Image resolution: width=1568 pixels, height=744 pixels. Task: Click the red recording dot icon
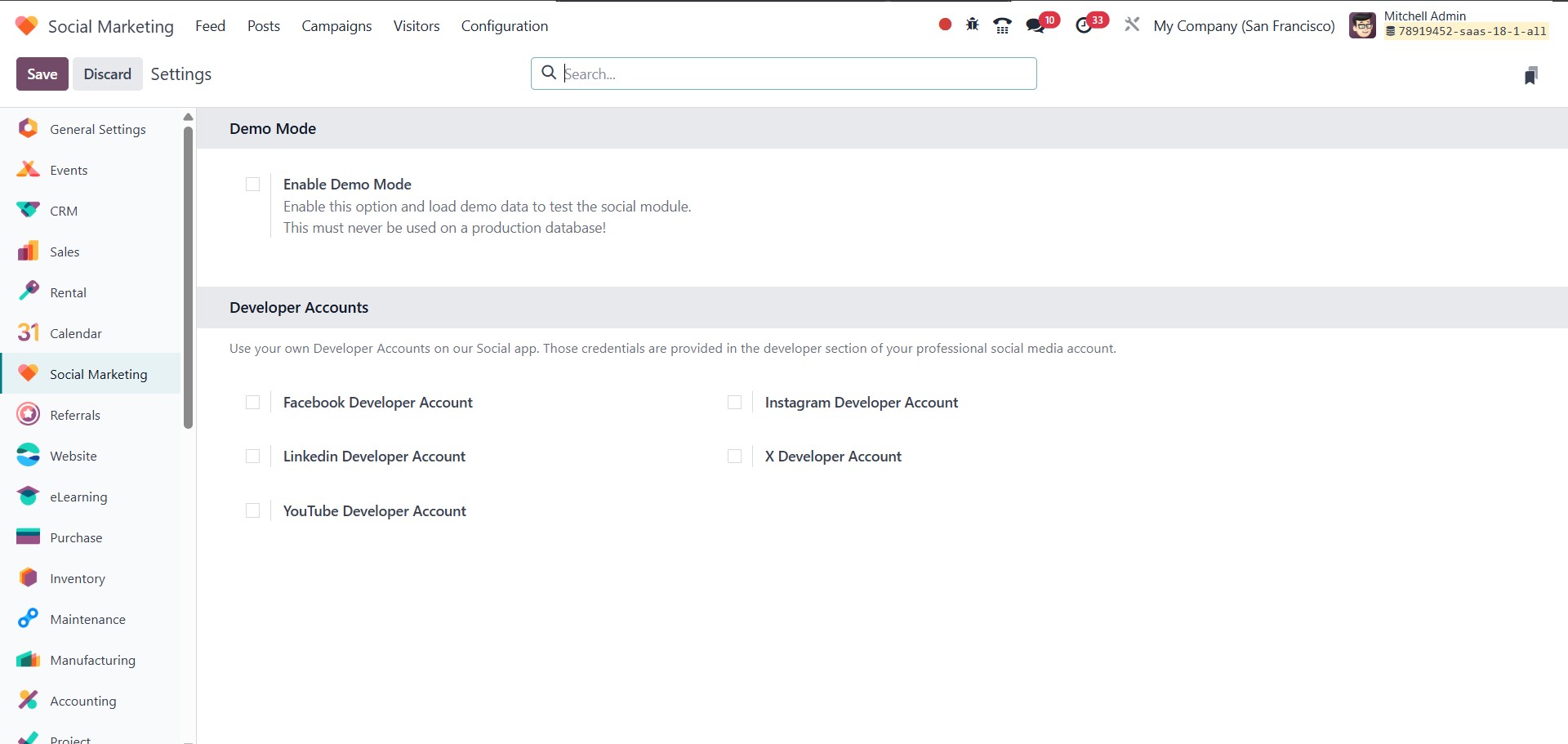click(945, 25)
